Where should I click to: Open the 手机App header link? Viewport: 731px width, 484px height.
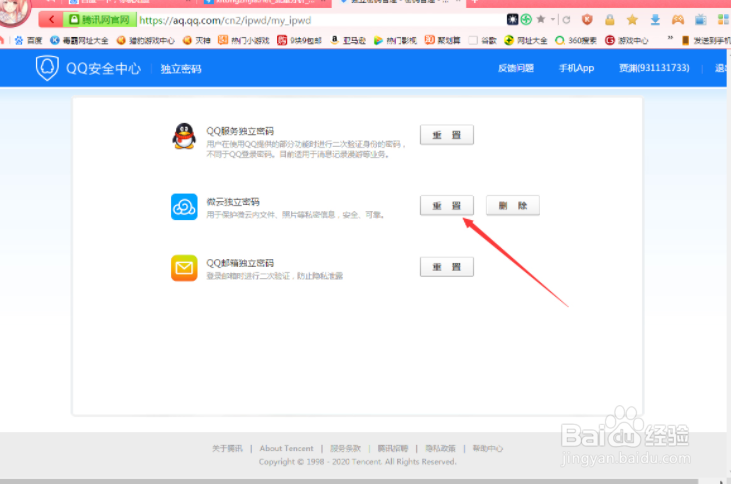click(577, 68)
